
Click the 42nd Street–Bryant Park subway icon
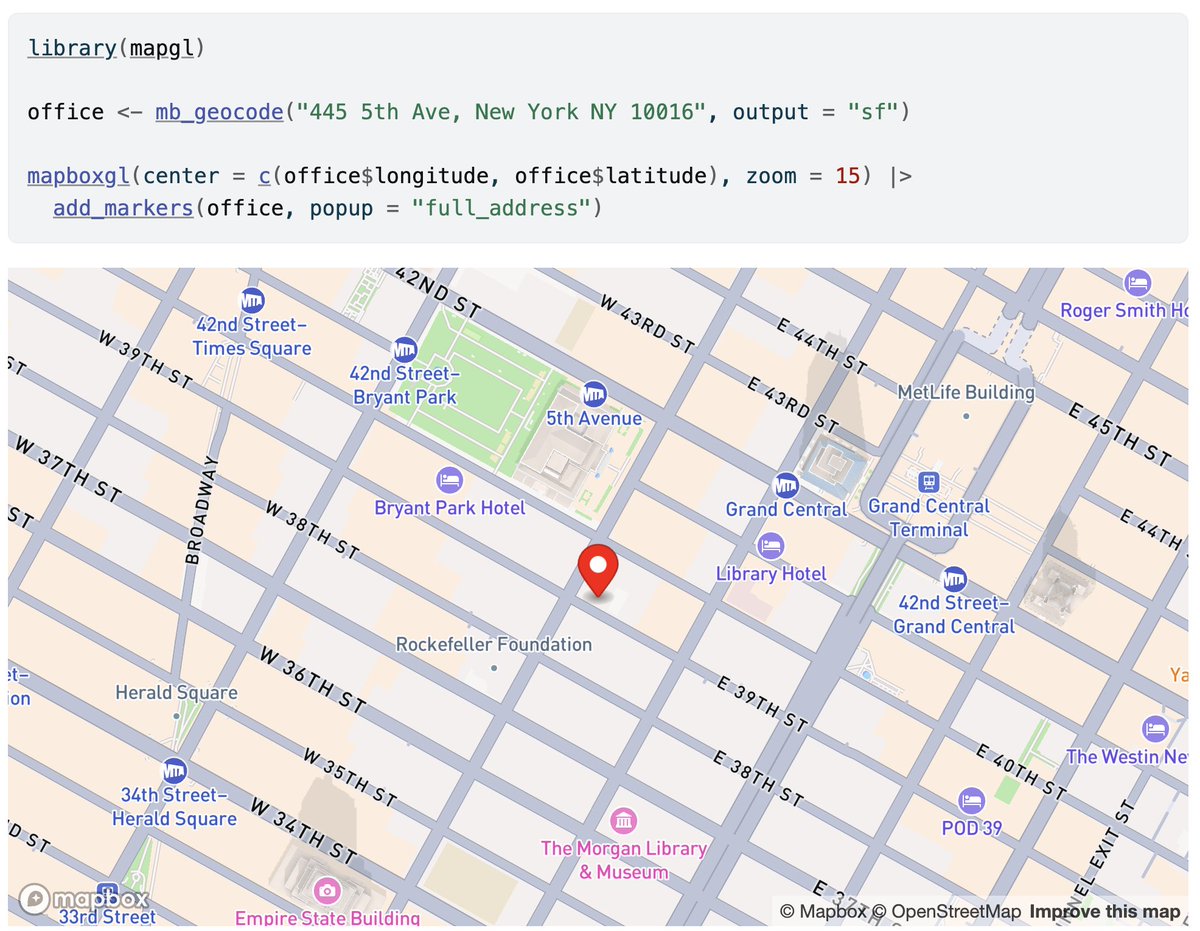[405, 349]
